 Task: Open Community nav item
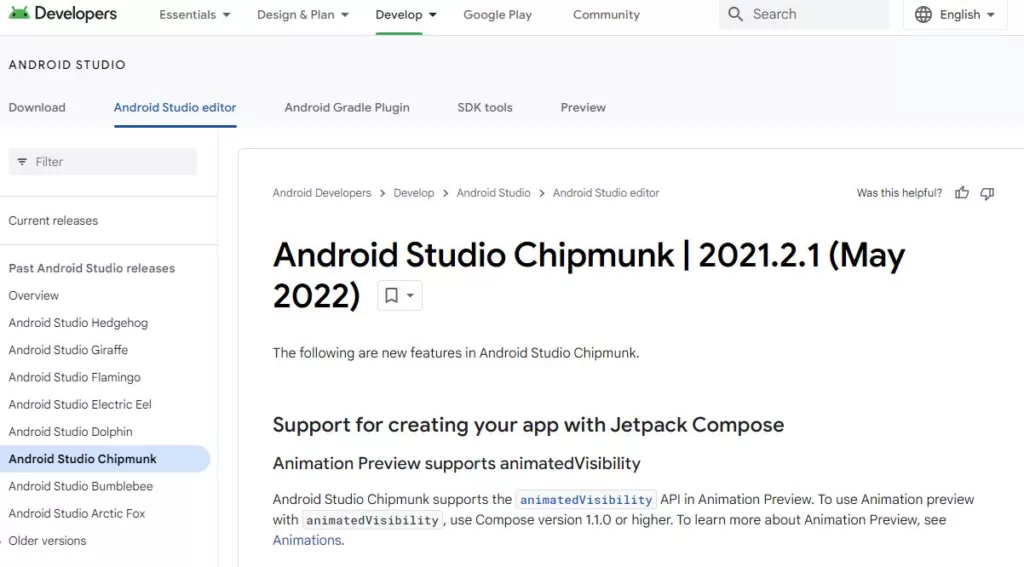pyautogui.click(x=606, y=14)
